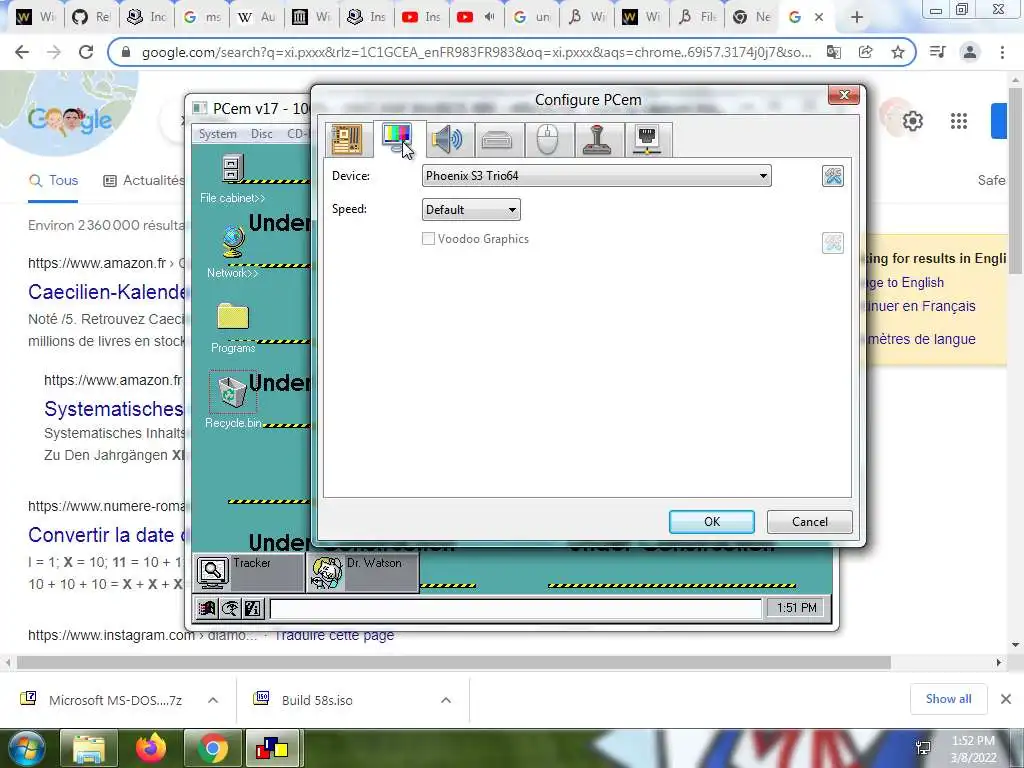Screen dimensions: 1024x768
Task: Open the Chrome media control icon
Action: tap(937, 52)
